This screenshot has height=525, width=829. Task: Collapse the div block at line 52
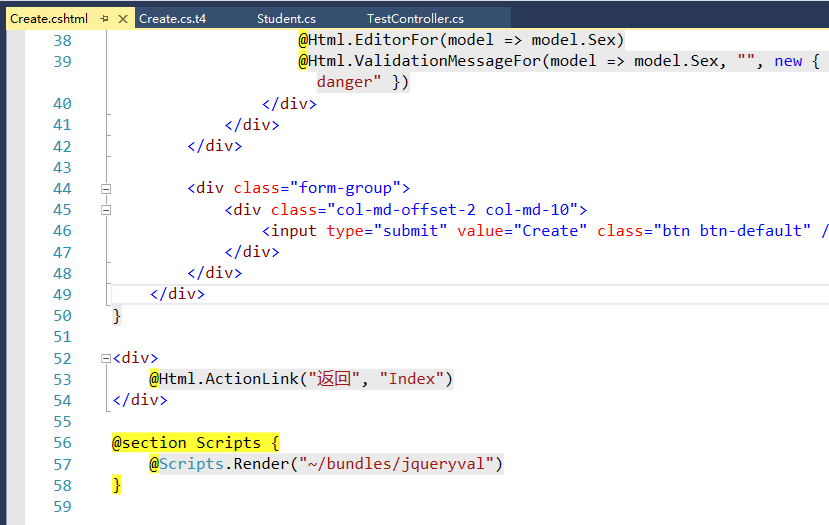click(x=106, y=358)
